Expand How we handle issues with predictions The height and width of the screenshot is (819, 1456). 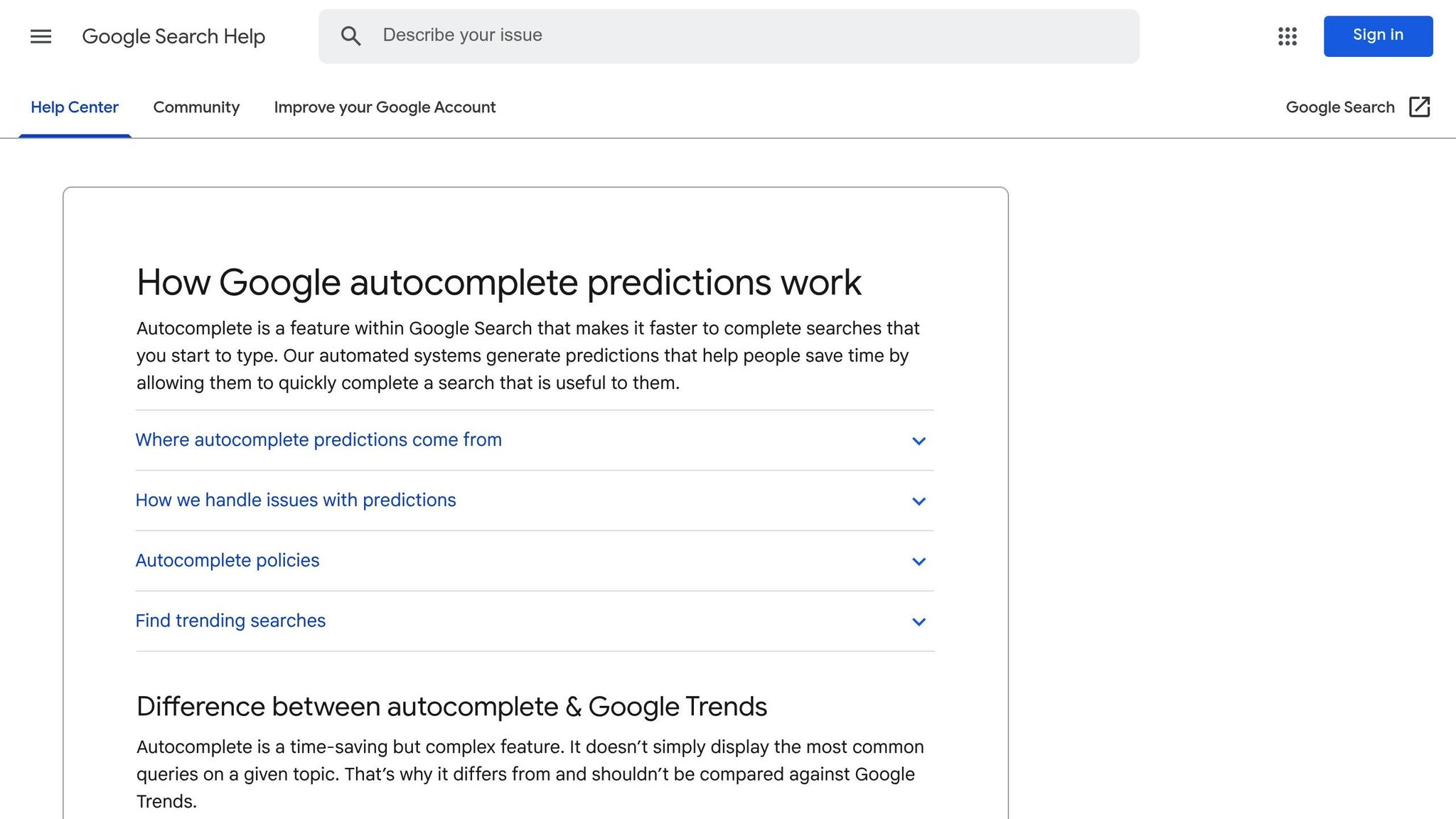click(x=296, y=500)
